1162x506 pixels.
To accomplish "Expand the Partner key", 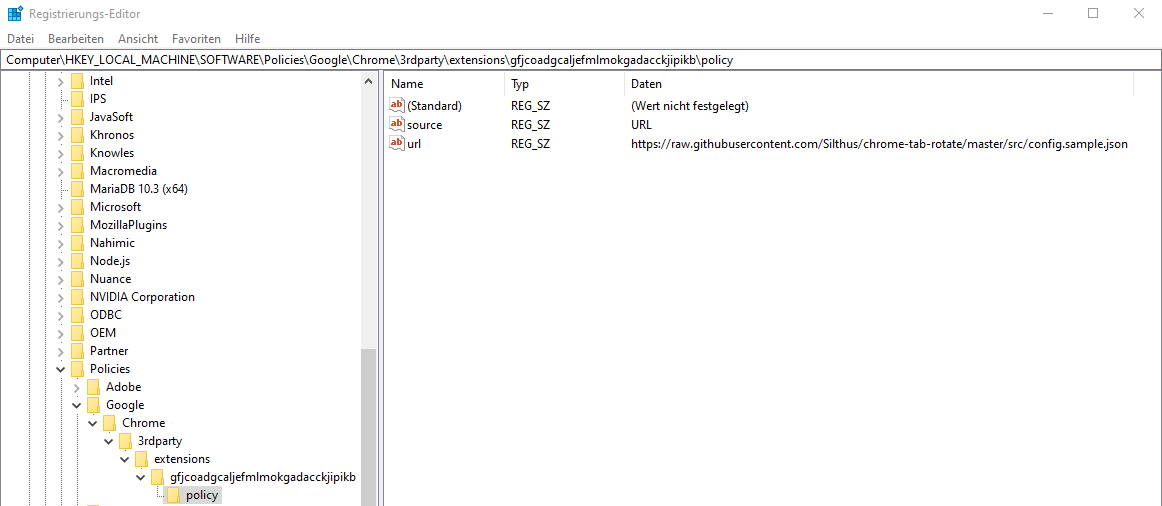I will click(61, 350).
